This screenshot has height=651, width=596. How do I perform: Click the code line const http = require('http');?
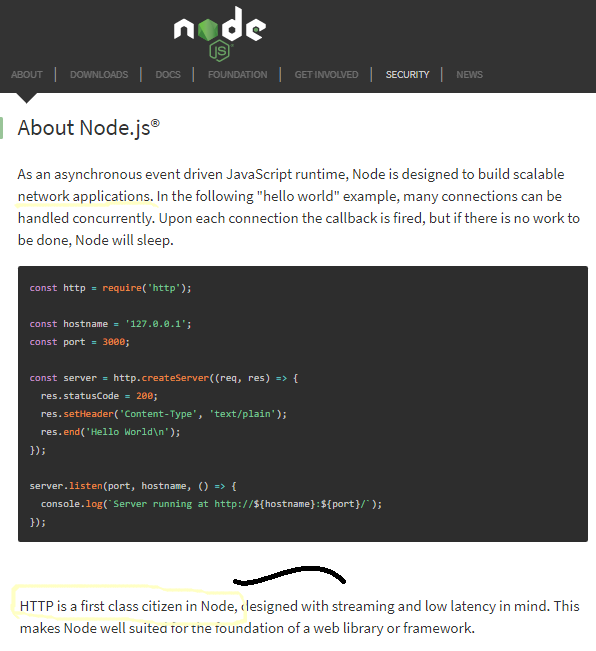110,288
